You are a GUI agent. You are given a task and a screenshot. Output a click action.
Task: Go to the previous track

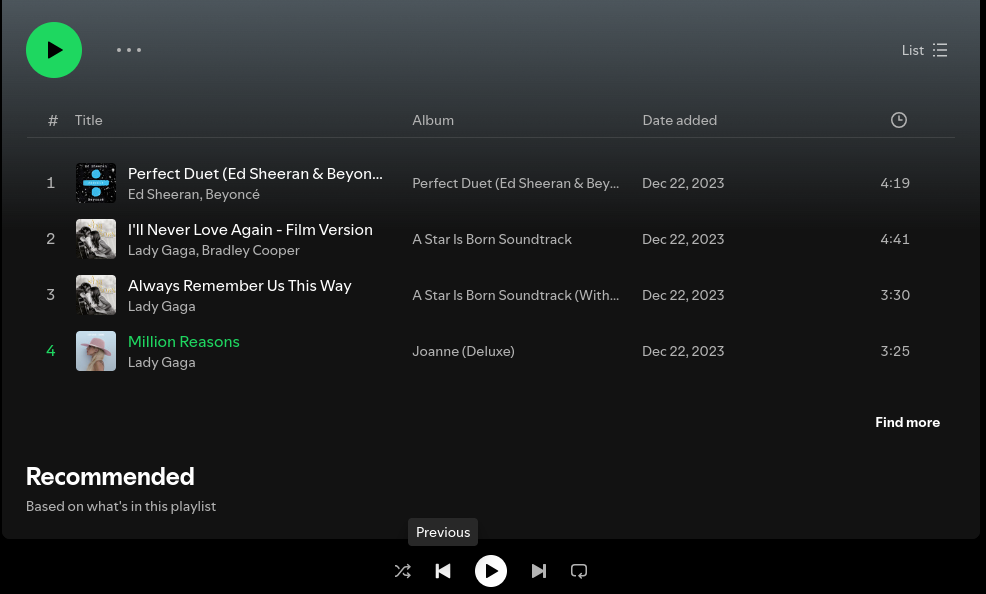pyautogui.click(x=443, y=571)
